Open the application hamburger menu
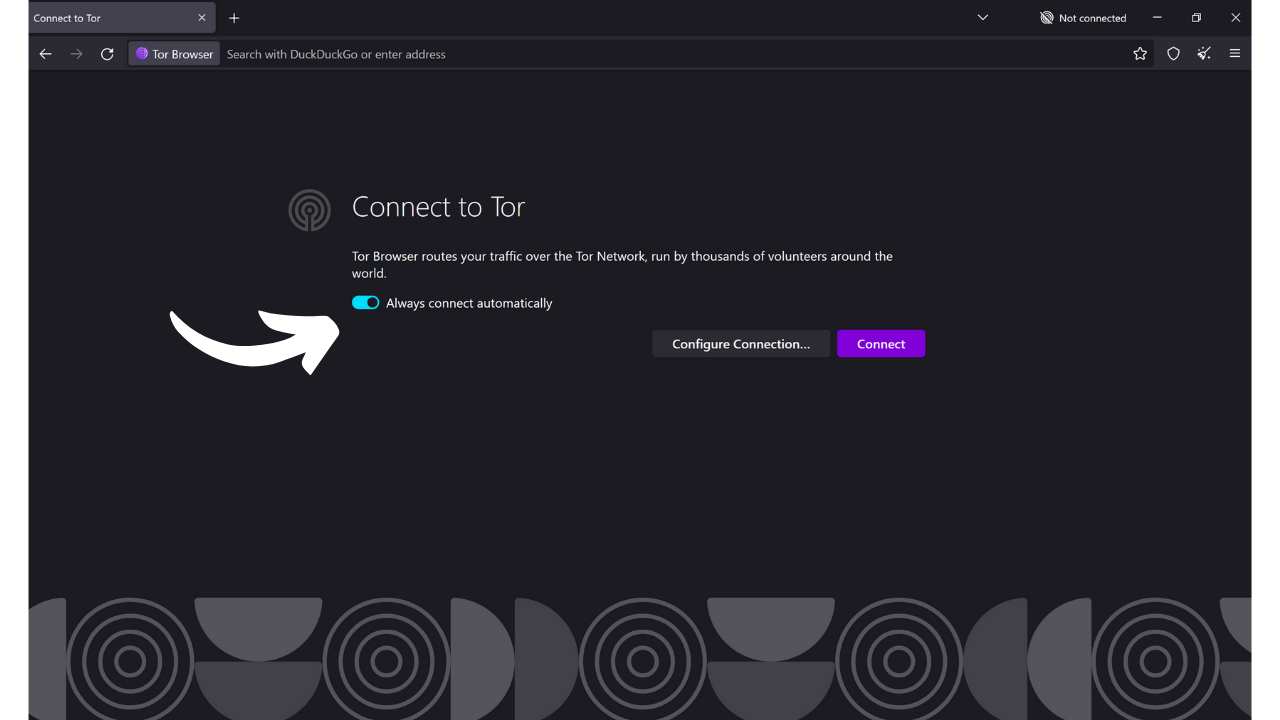This screenshot has width=1280, height=720. (x=1235, y=54)
